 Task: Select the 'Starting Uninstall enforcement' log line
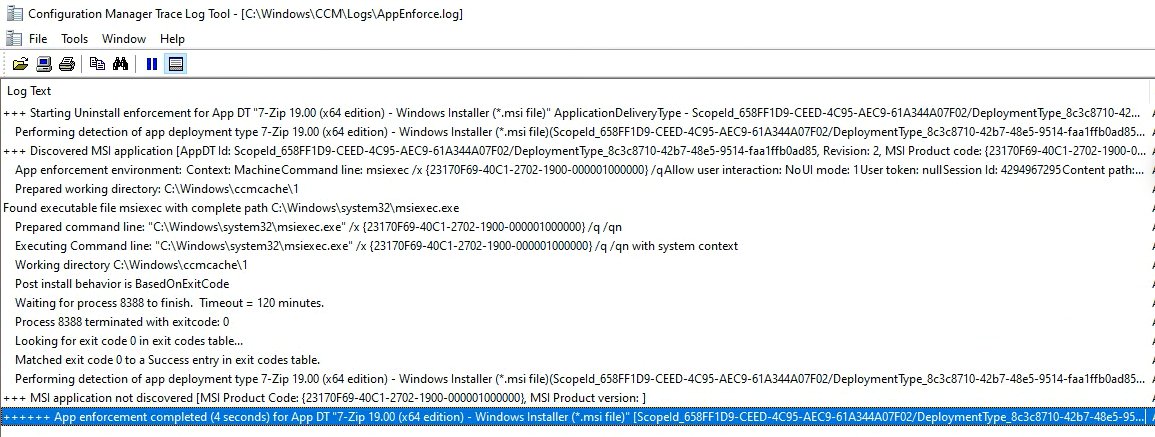tap(575, 113)
